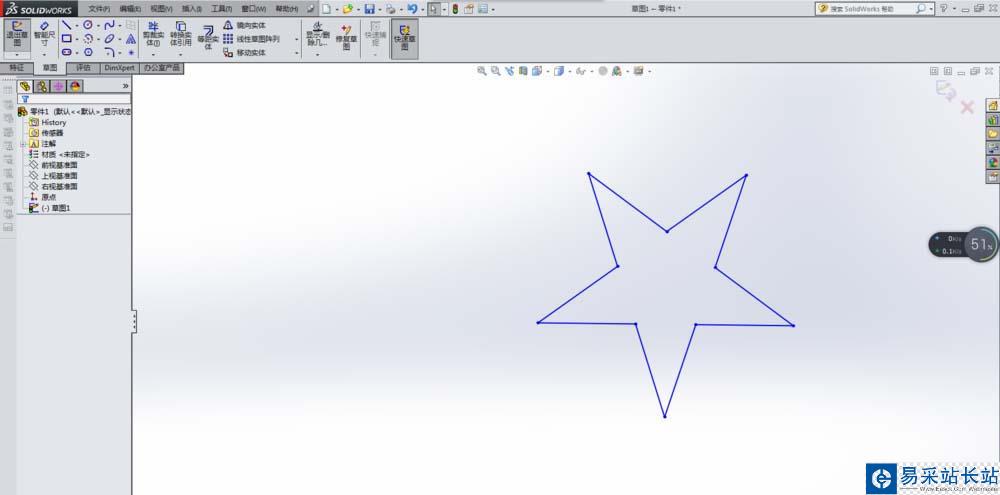Choose Mirror Entities (镜向实体)
This screenshot has height=495, width=1000.
[244, 25]
